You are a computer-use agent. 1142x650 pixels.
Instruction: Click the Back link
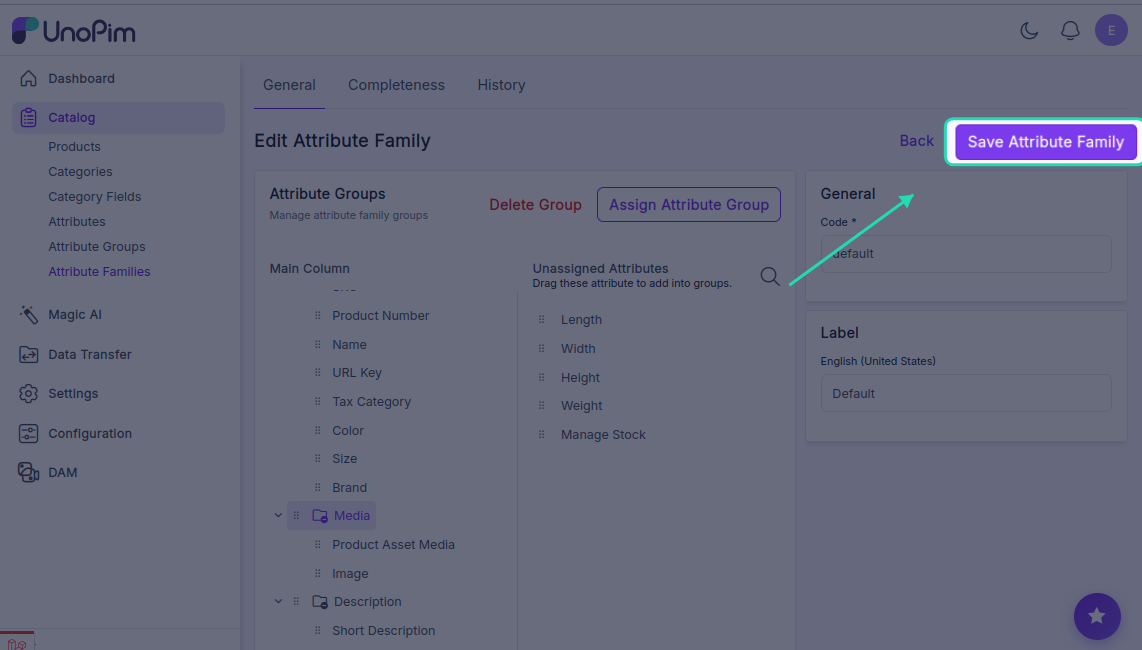point(916,141)
